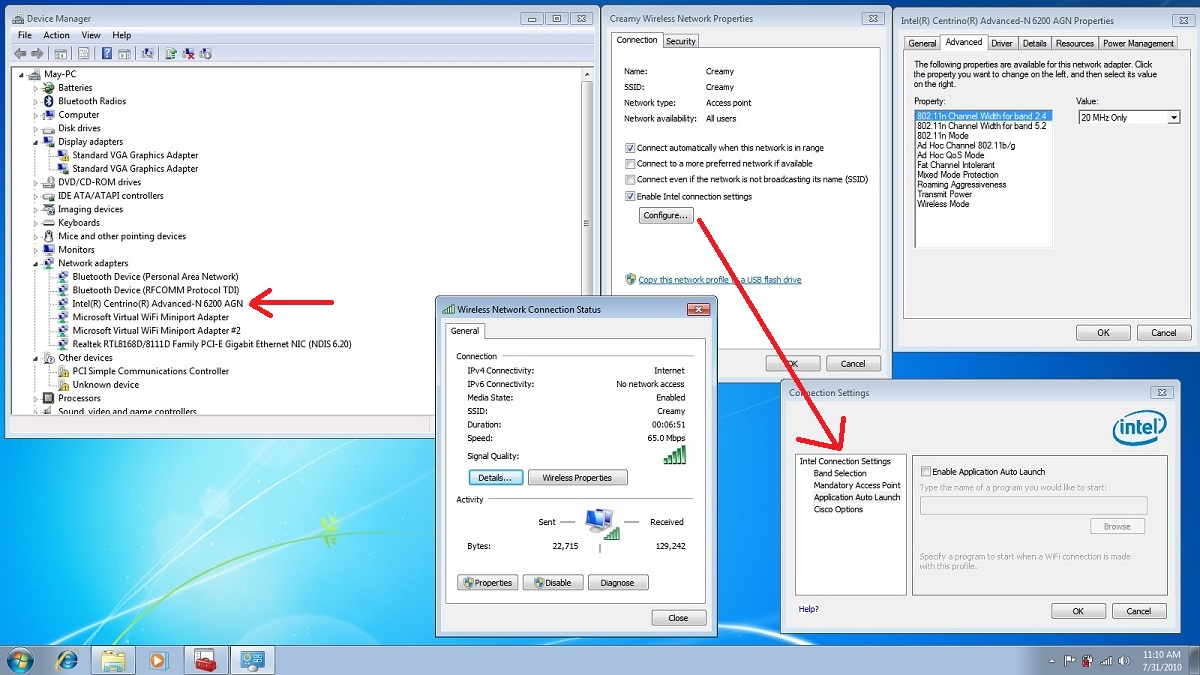
Task: Open Windows Explorer folder taskbar icon
Action: (x=114, y=660)
